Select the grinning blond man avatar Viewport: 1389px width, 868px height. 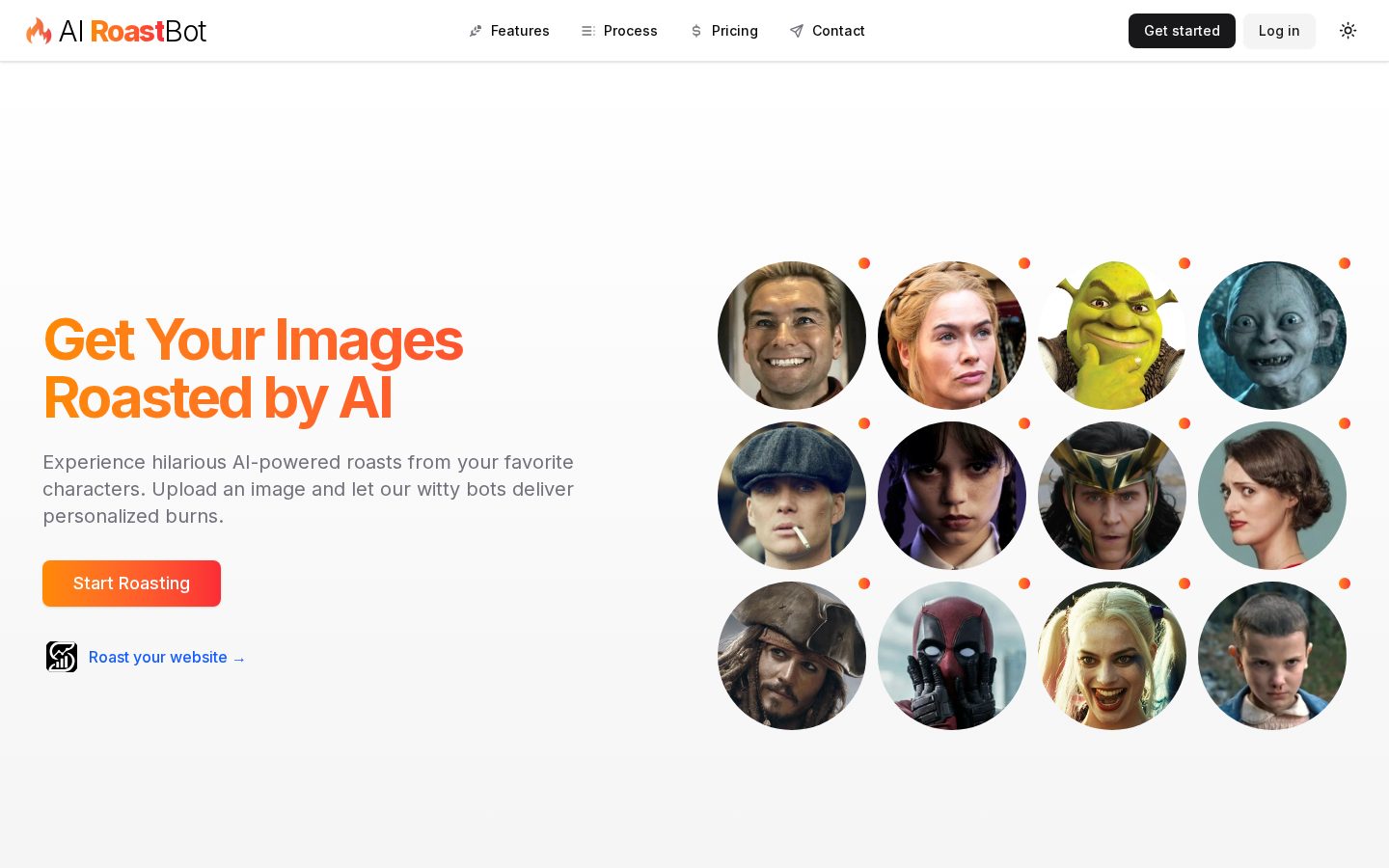792,336
